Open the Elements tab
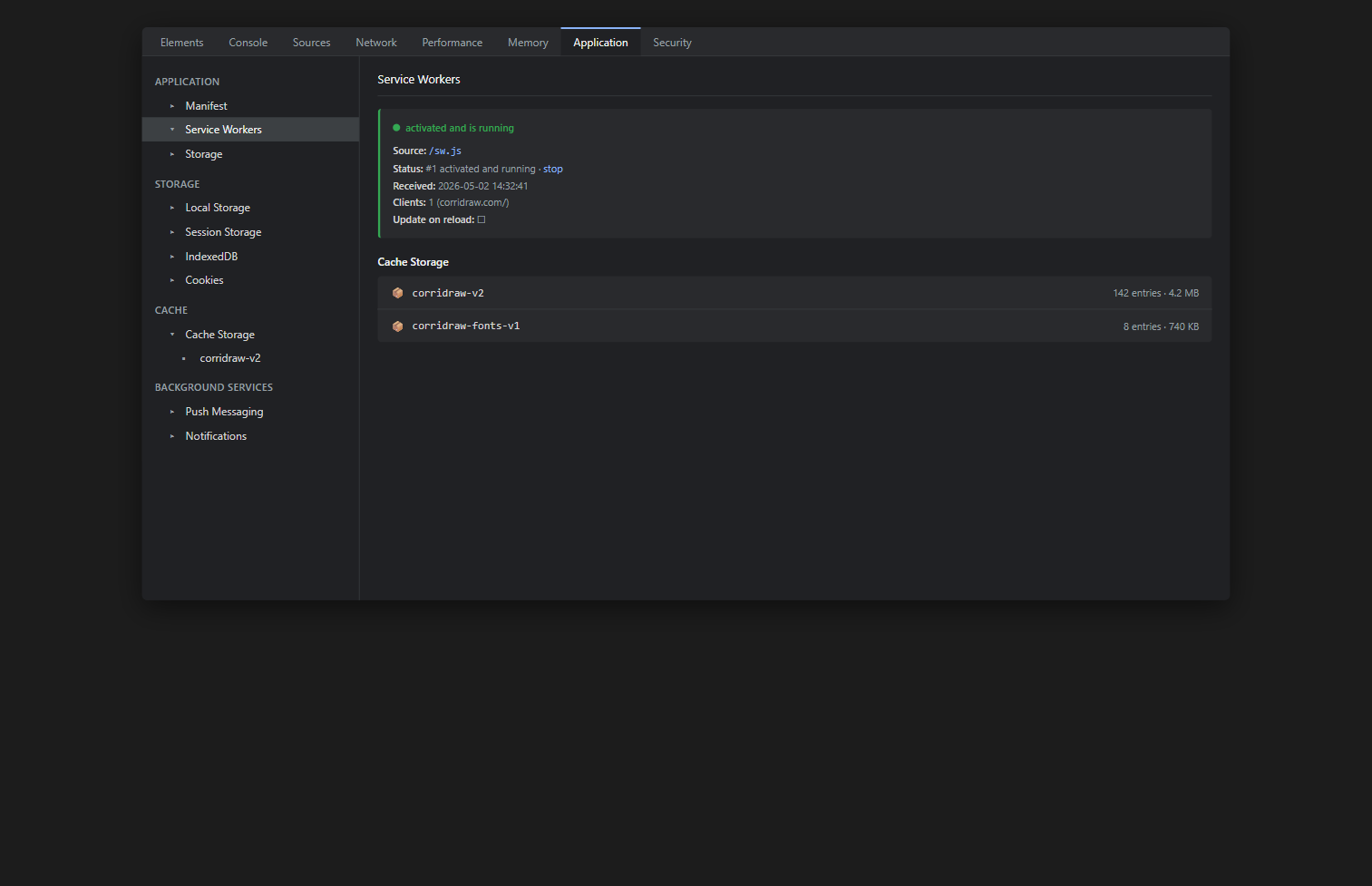The image size is (1372, 886). click(181, 43)
